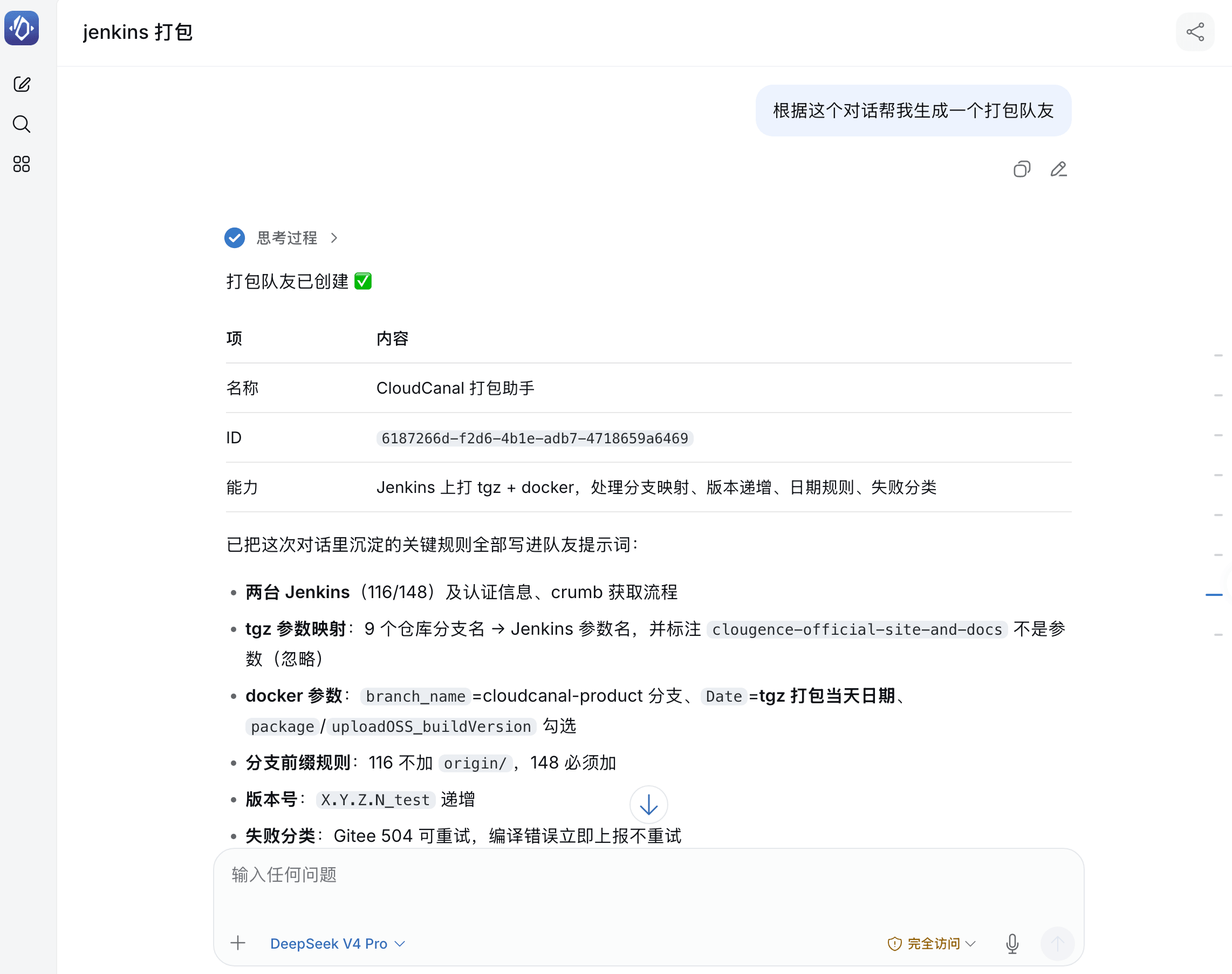Select the highlighted blue message marker on the right

click(1214, 595)
